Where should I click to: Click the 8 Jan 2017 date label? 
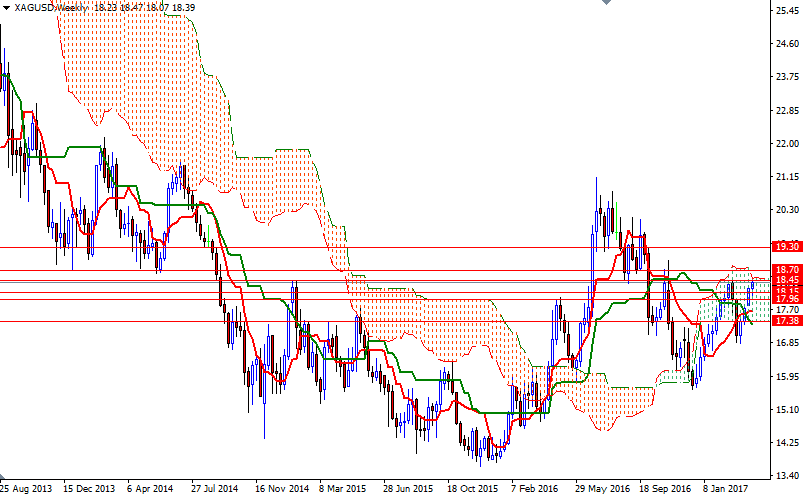click(726, 489)
